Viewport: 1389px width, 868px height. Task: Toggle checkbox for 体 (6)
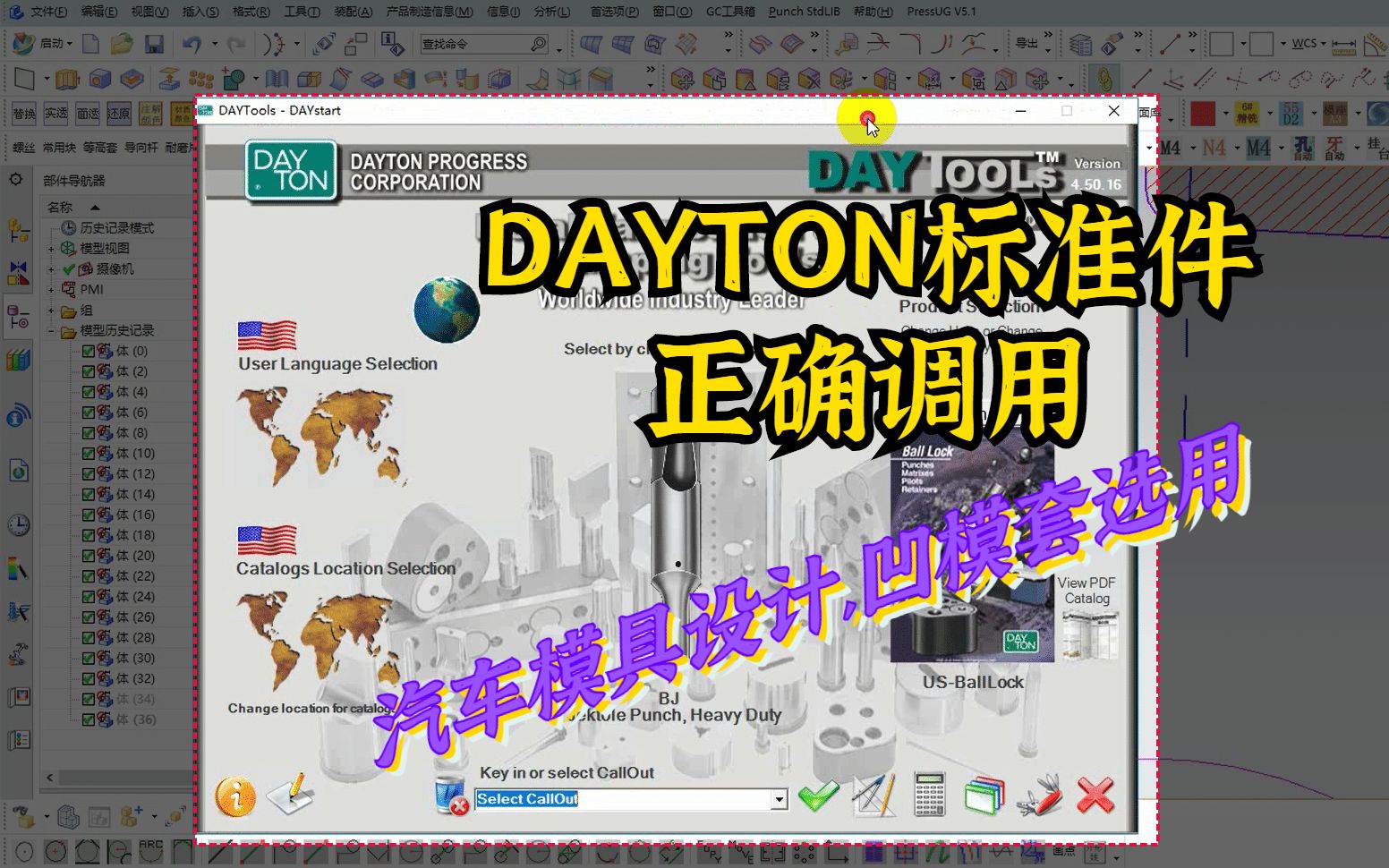pyautogui.click(x=89, y=413)
